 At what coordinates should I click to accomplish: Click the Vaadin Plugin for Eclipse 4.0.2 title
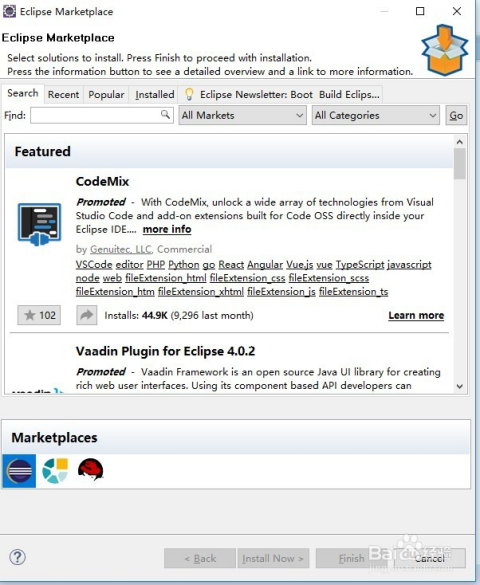click(165, 351)
